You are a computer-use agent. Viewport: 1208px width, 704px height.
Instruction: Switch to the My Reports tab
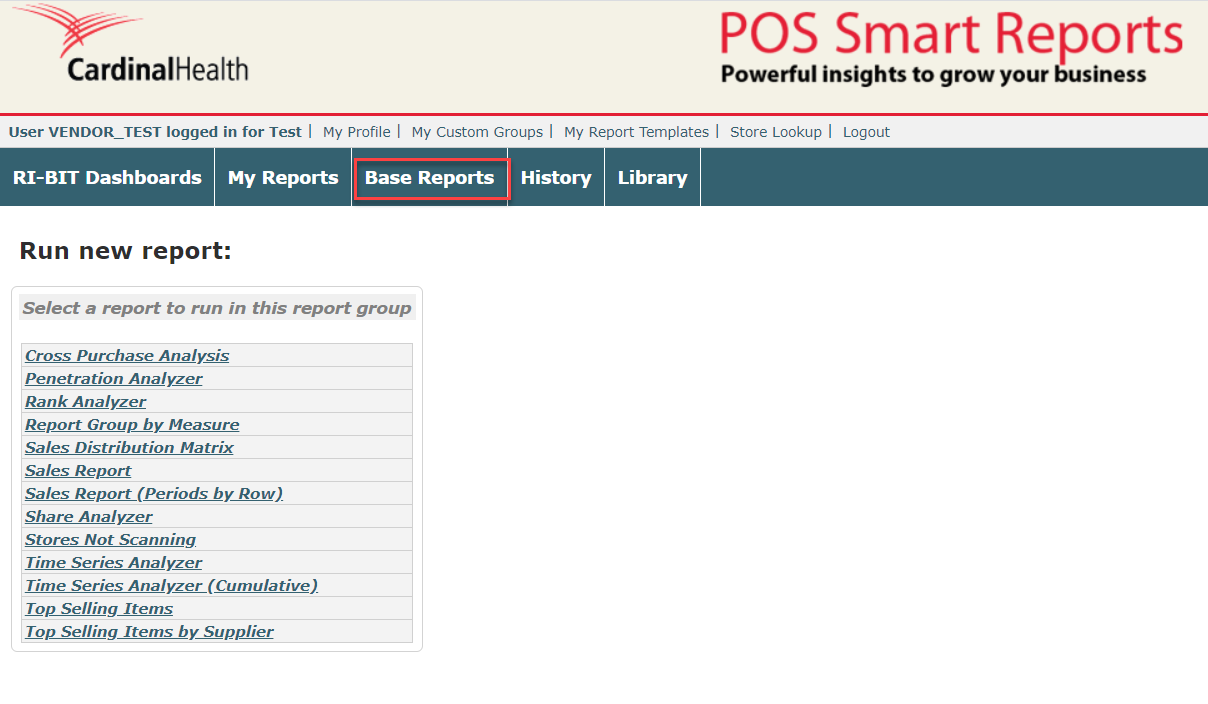[283, 178]
